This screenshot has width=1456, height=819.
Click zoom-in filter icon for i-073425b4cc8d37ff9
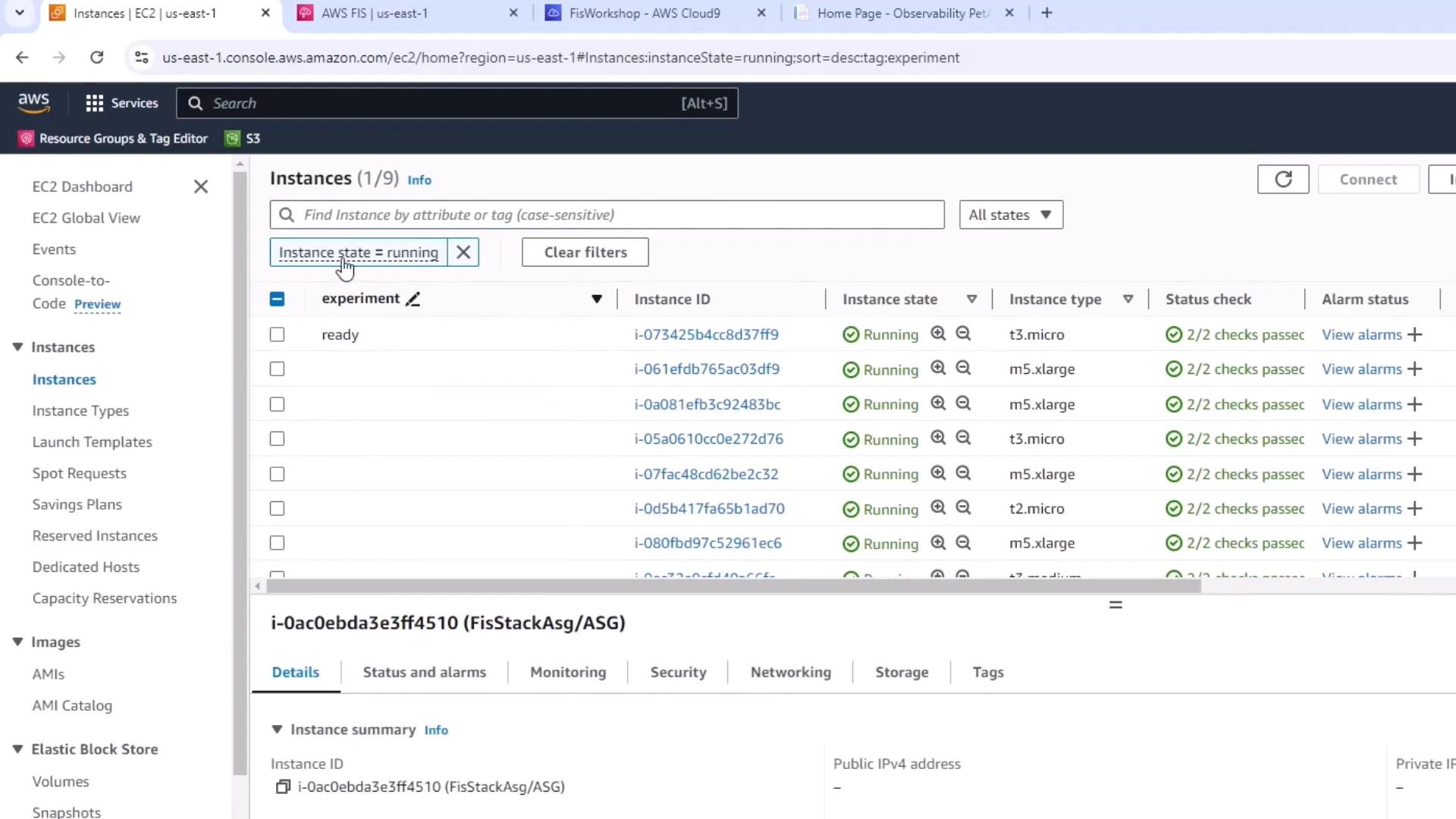click(938, 334)
